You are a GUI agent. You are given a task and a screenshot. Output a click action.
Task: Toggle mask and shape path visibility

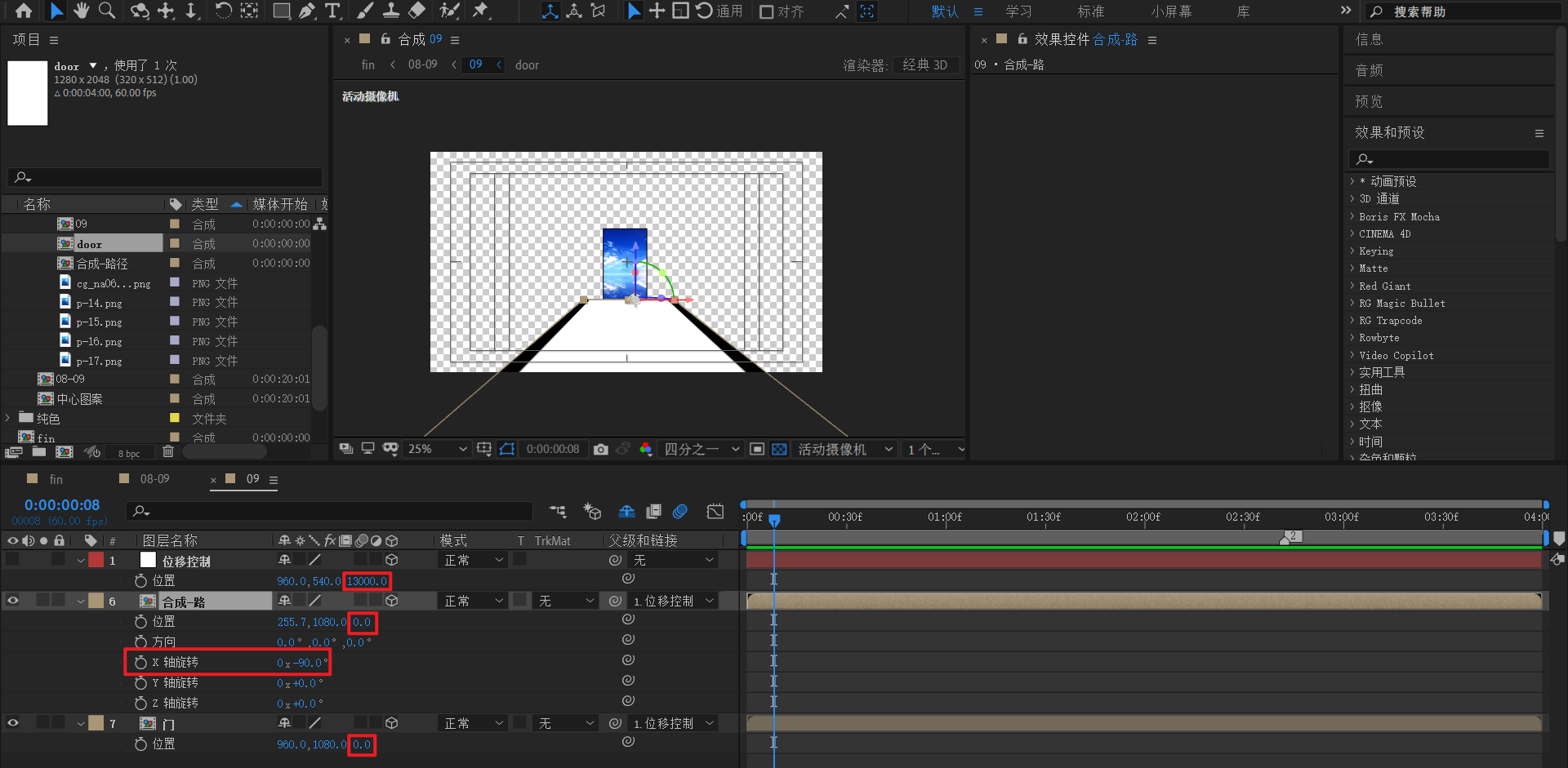507,449
